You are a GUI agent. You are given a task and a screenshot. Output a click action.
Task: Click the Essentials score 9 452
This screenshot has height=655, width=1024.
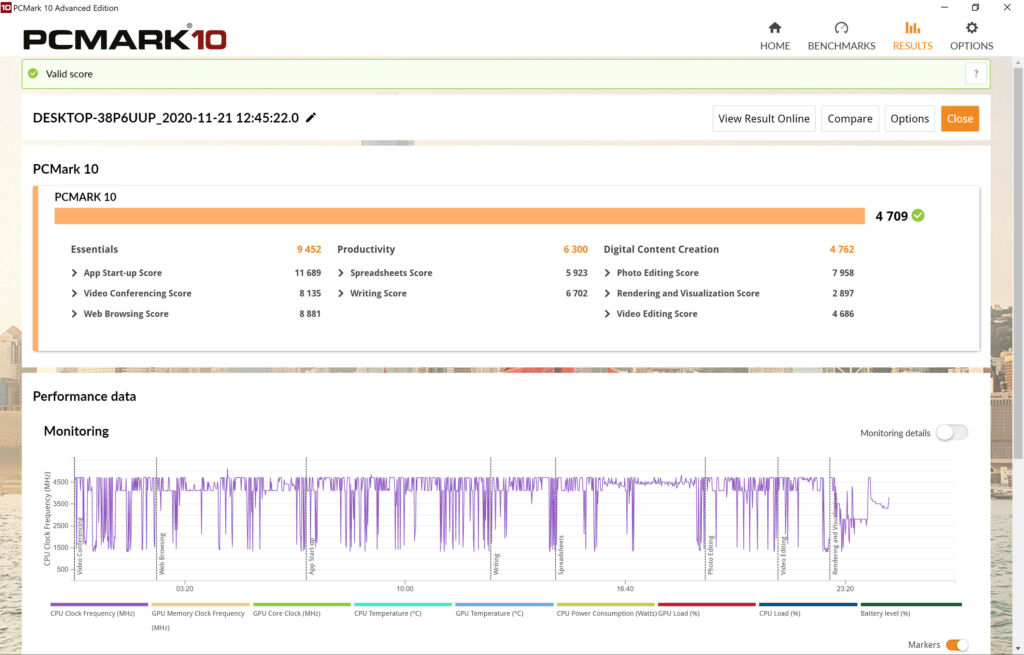tap(309, 249)
